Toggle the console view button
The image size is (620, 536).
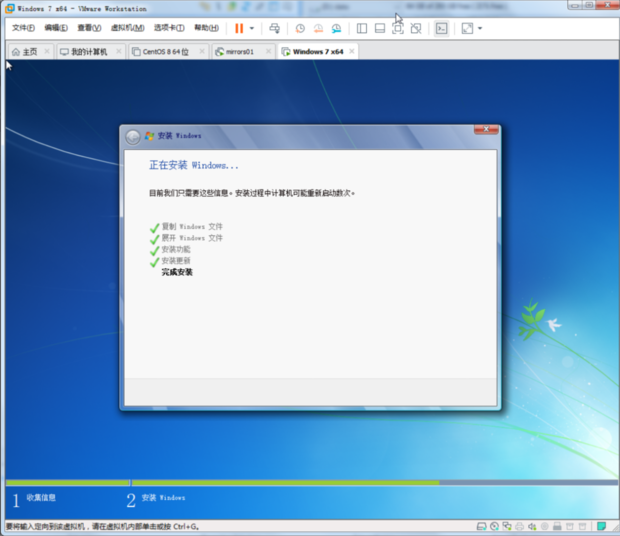441,28
